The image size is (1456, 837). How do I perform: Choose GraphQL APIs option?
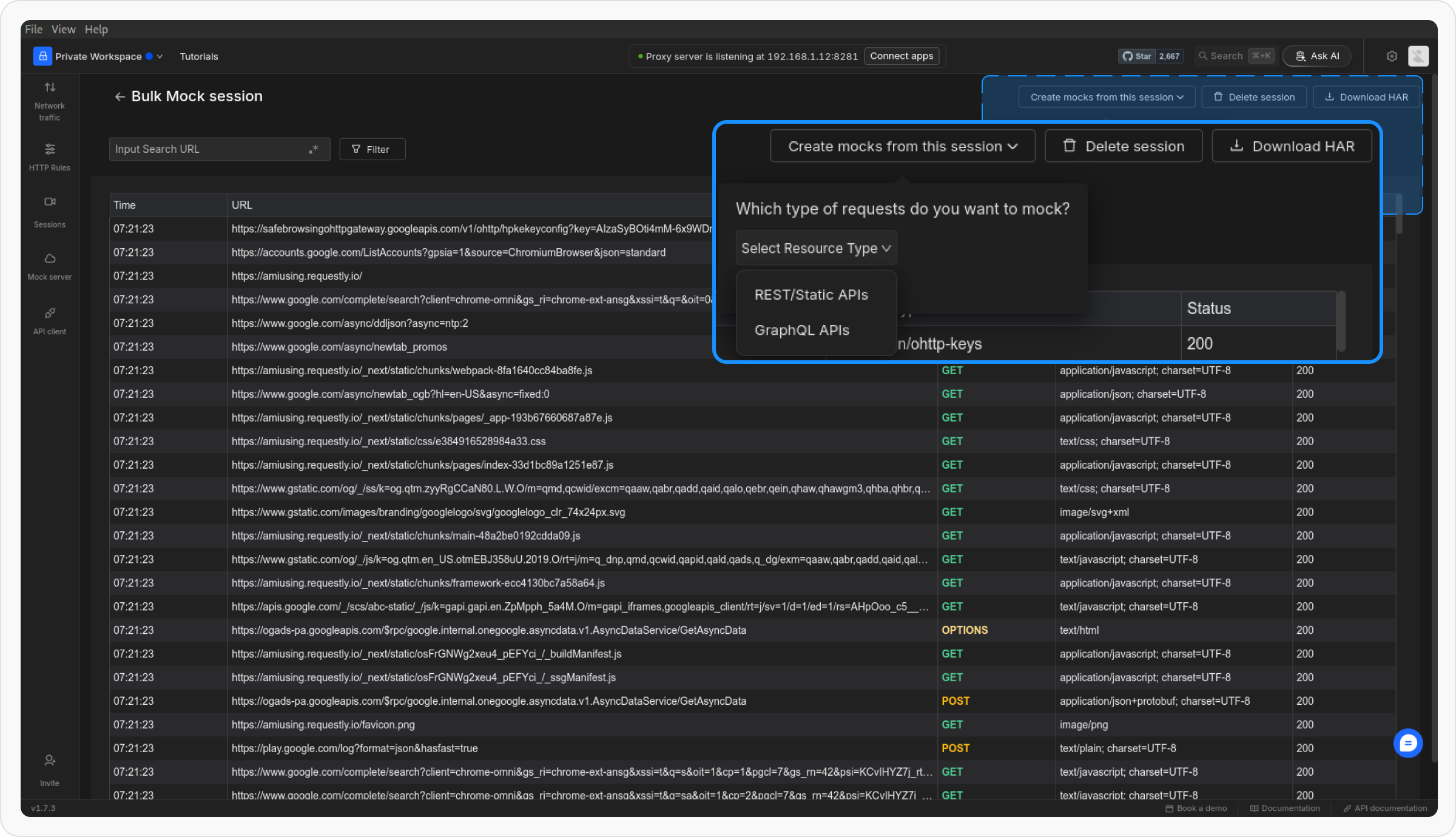coord(801,331)
